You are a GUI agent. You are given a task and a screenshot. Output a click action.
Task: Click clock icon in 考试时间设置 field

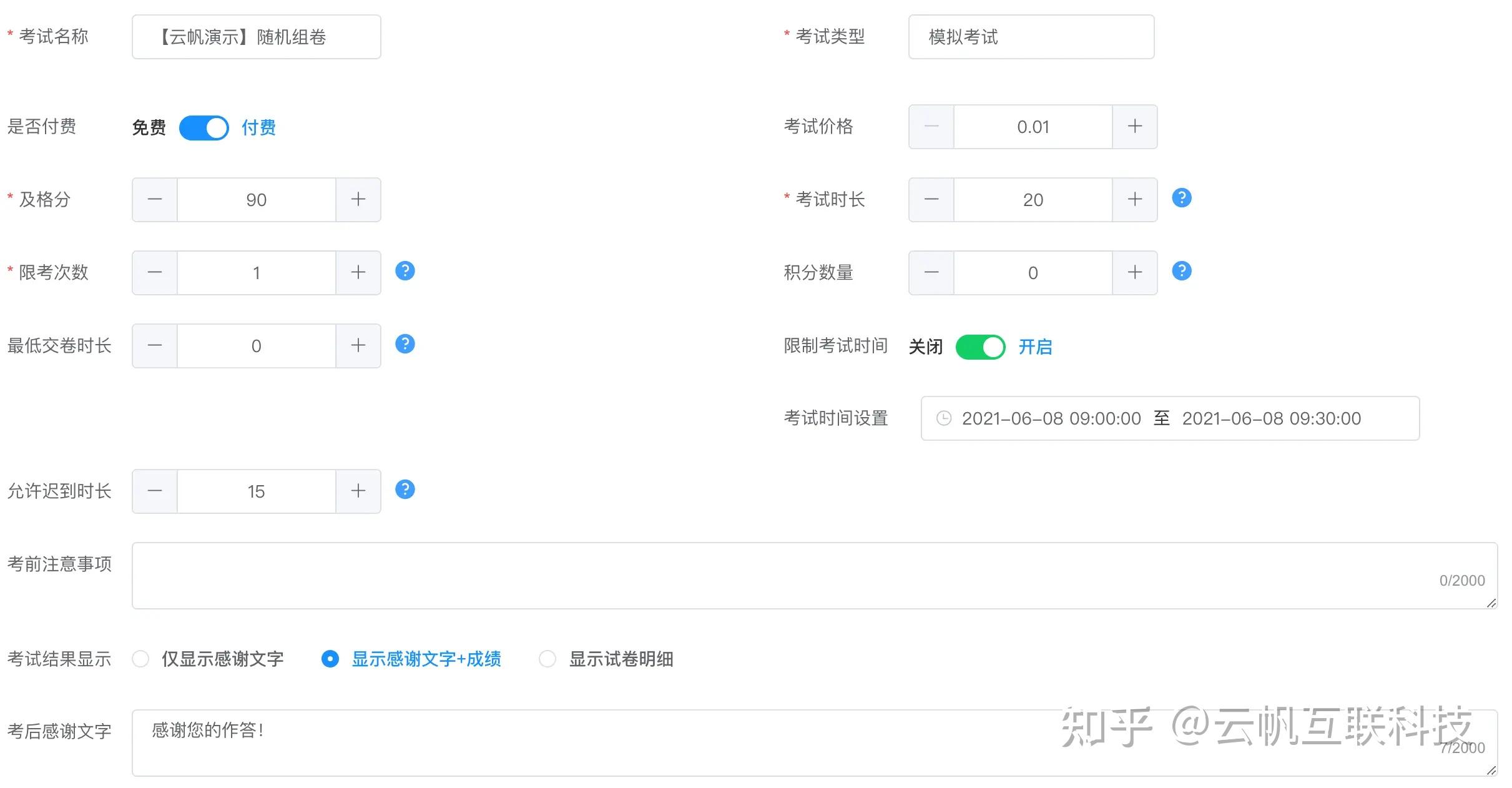click(944, 418)
